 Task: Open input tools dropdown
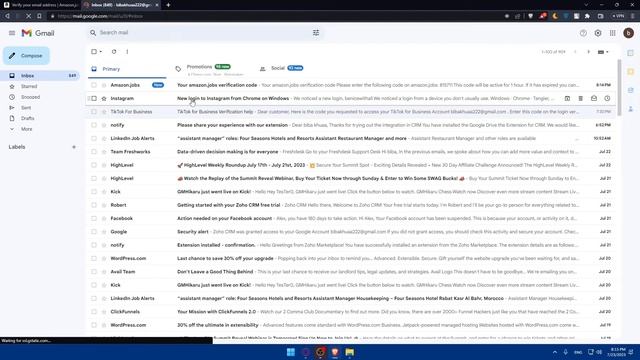[x=603, y=52]
